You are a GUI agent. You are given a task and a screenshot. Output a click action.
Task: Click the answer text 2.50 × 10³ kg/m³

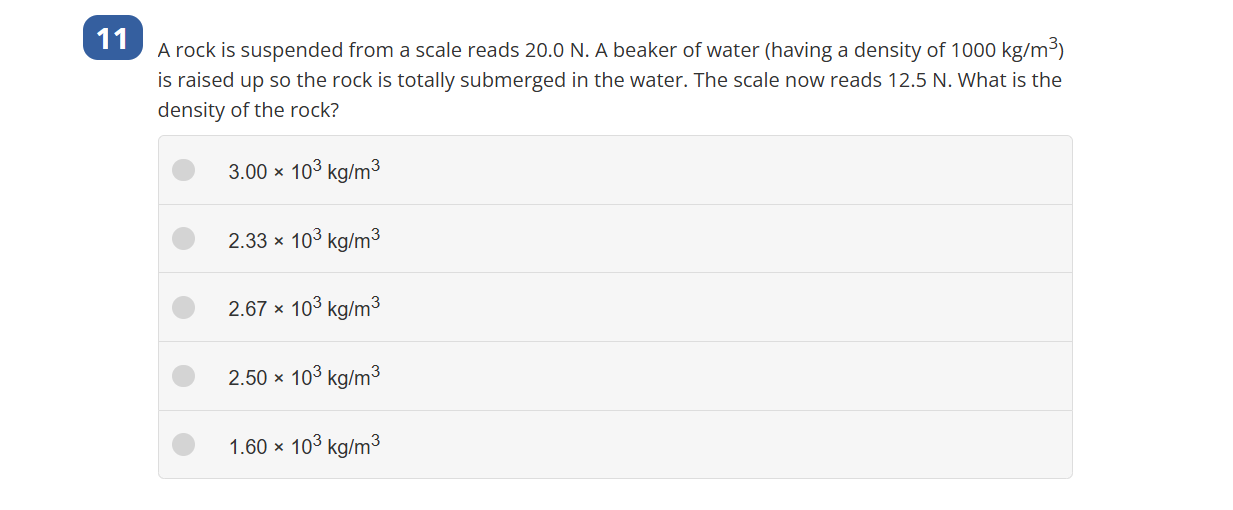click(304, 376)
